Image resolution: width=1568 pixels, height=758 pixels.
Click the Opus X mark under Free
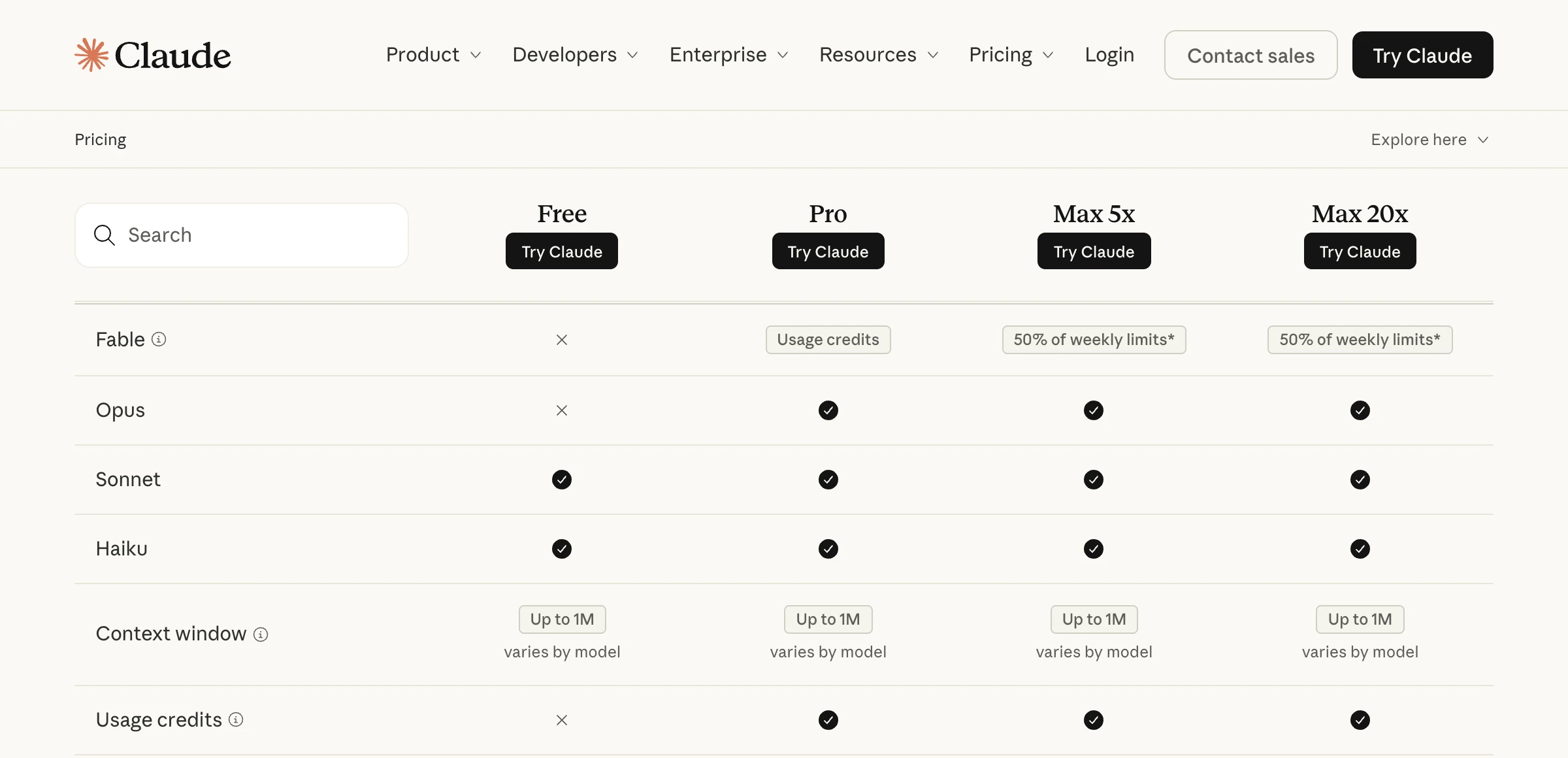tap(562, 410)
